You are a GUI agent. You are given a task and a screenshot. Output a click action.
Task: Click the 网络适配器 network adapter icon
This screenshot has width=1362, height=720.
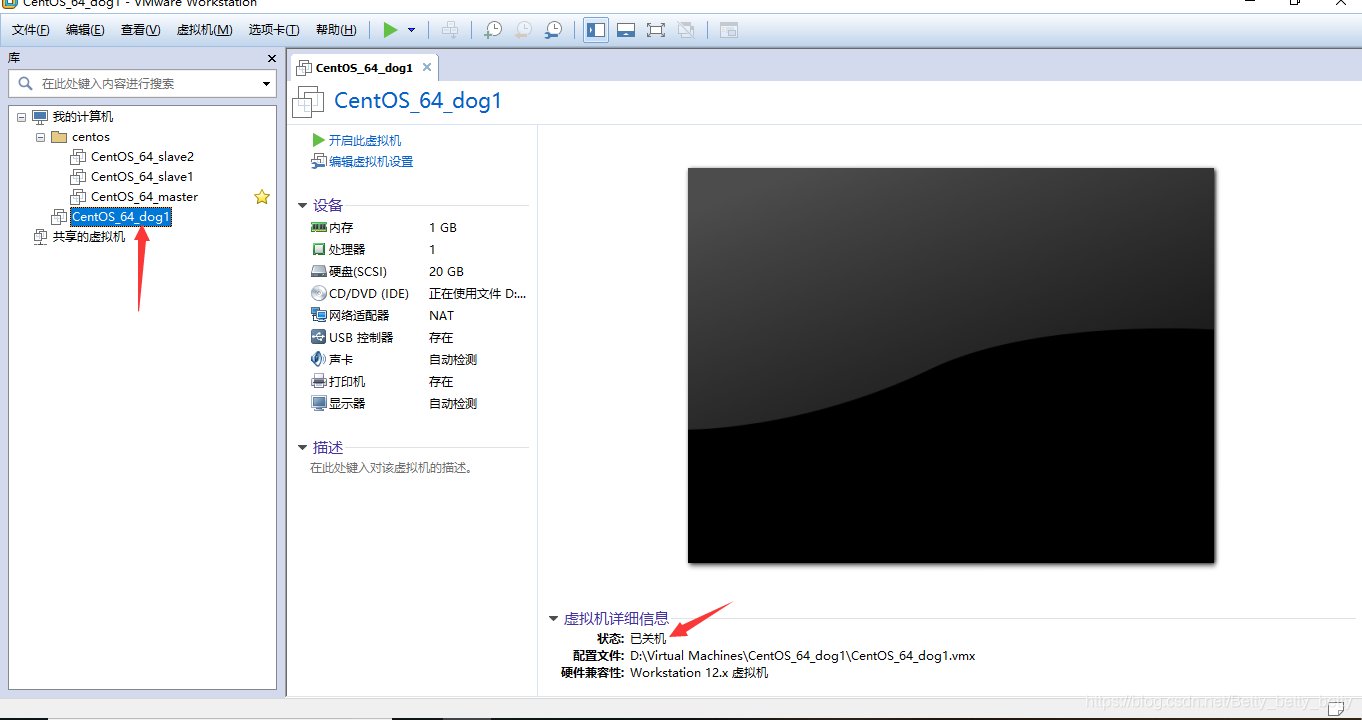coord(319,316)
